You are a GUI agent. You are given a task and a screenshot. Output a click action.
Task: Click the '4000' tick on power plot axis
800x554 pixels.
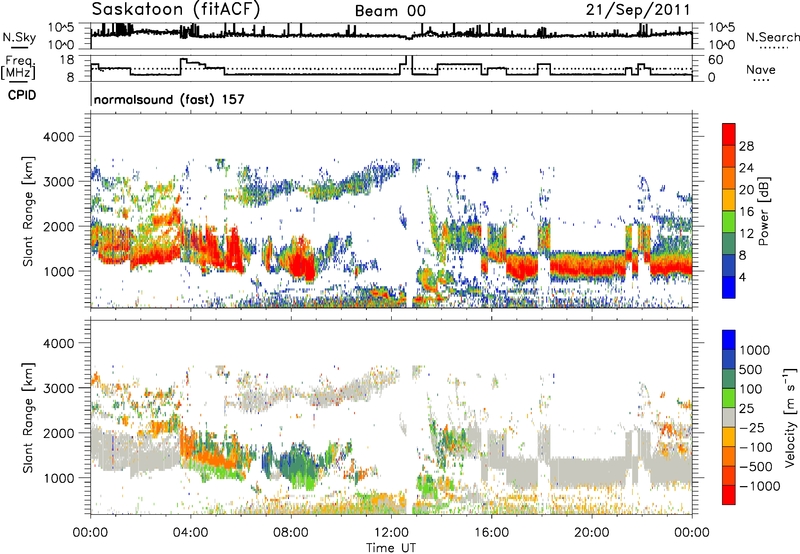[58, 137]
